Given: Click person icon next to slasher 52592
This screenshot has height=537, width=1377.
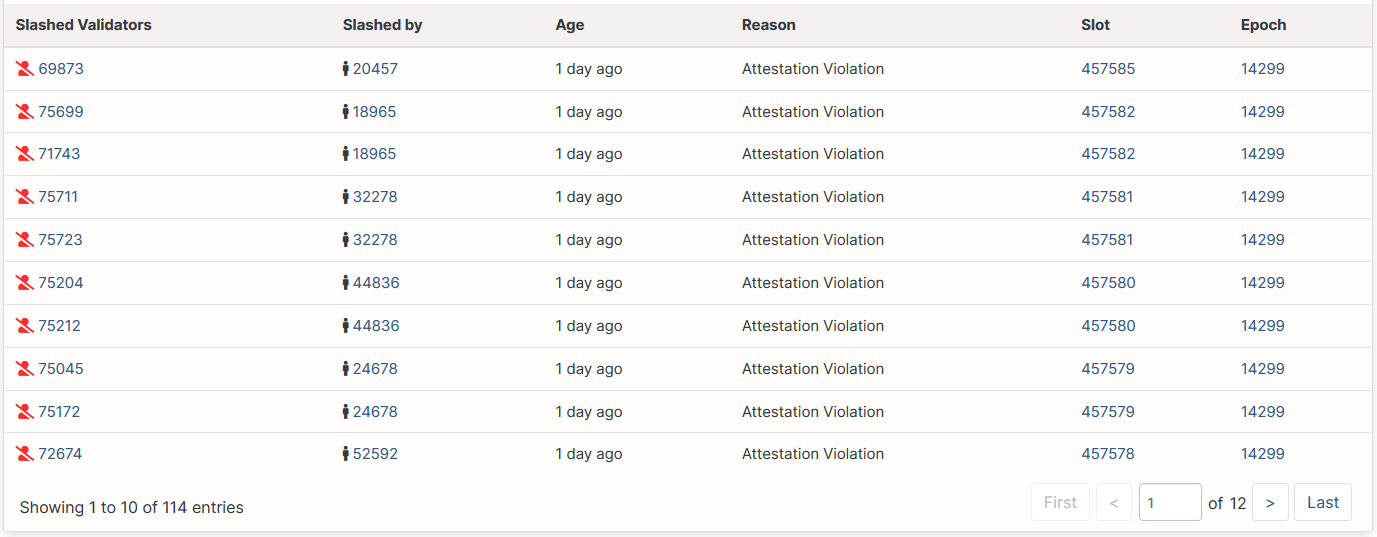Looking at the screenshot, I should 346,454.
